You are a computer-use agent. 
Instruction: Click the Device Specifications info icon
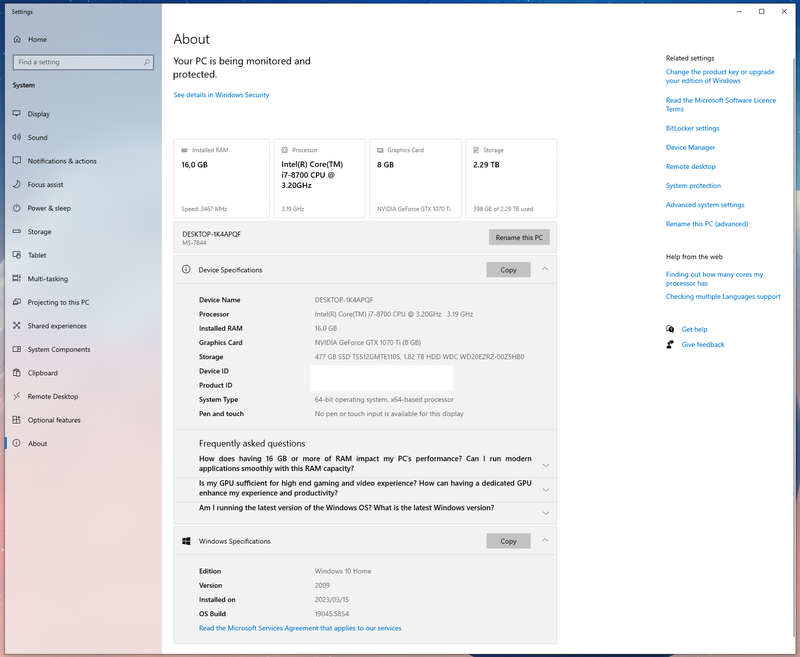[x=186, y=269]
